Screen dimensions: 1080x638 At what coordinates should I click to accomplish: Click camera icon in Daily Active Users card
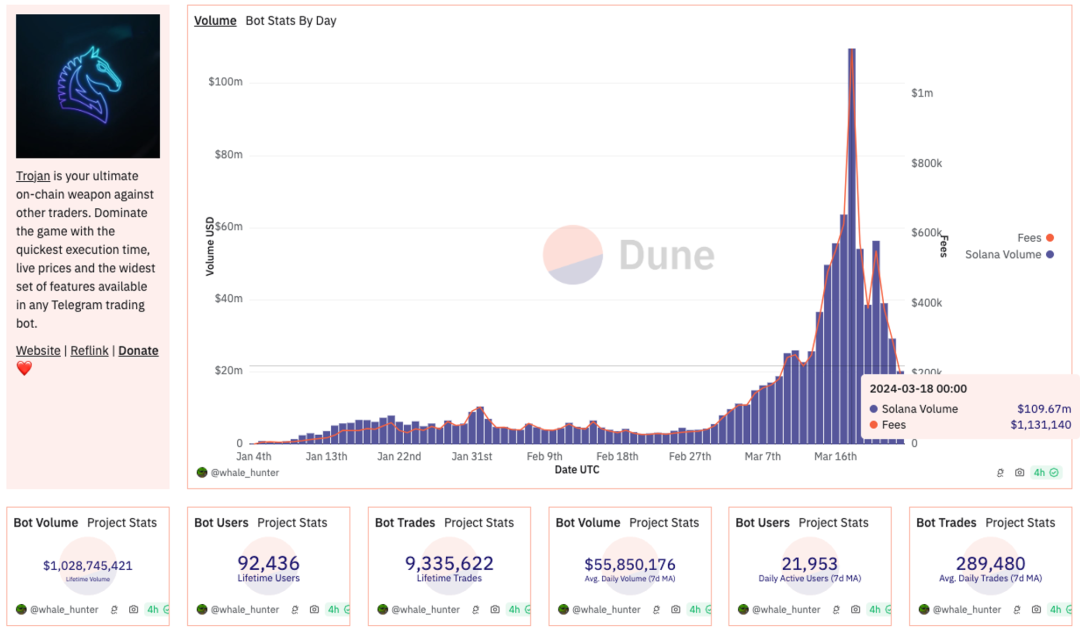click(x=856, y=609)
